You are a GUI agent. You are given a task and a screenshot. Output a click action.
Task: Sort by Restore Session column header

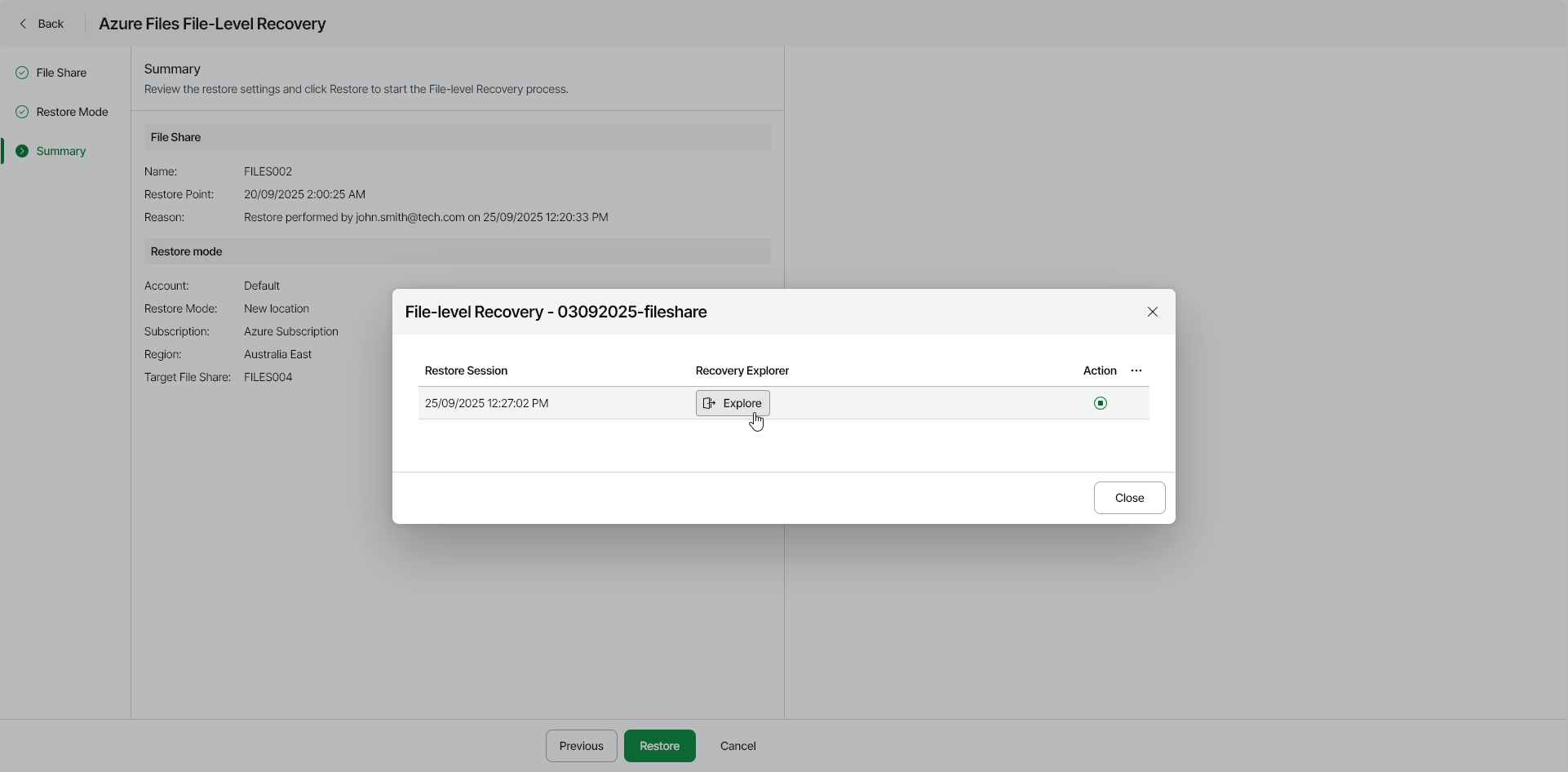click(466, 370)
